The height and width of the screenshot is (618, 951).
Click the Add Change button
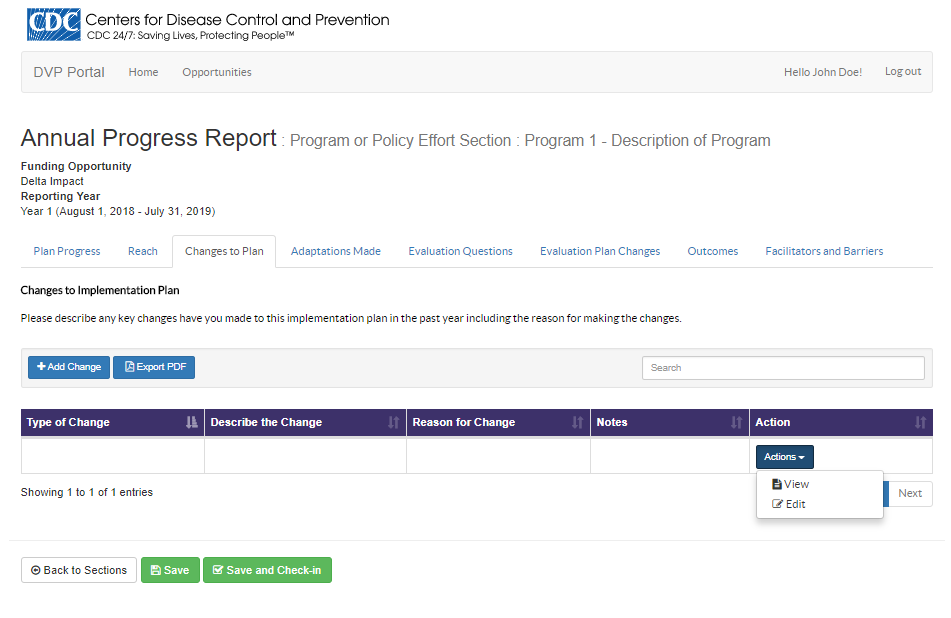click(69, 367)
